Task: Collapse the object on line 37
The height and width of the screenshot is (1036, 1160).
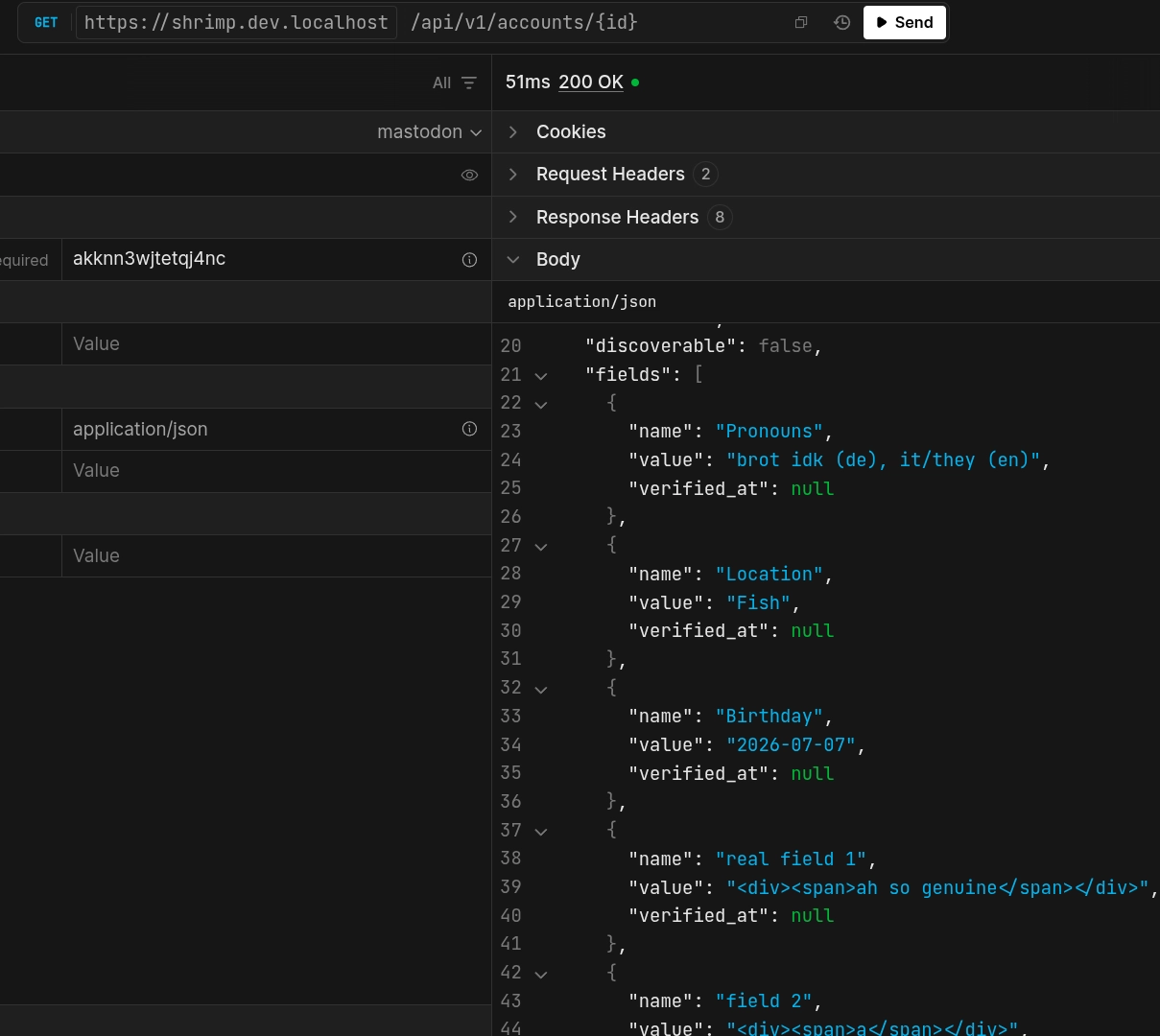Action: click(541, 832)
